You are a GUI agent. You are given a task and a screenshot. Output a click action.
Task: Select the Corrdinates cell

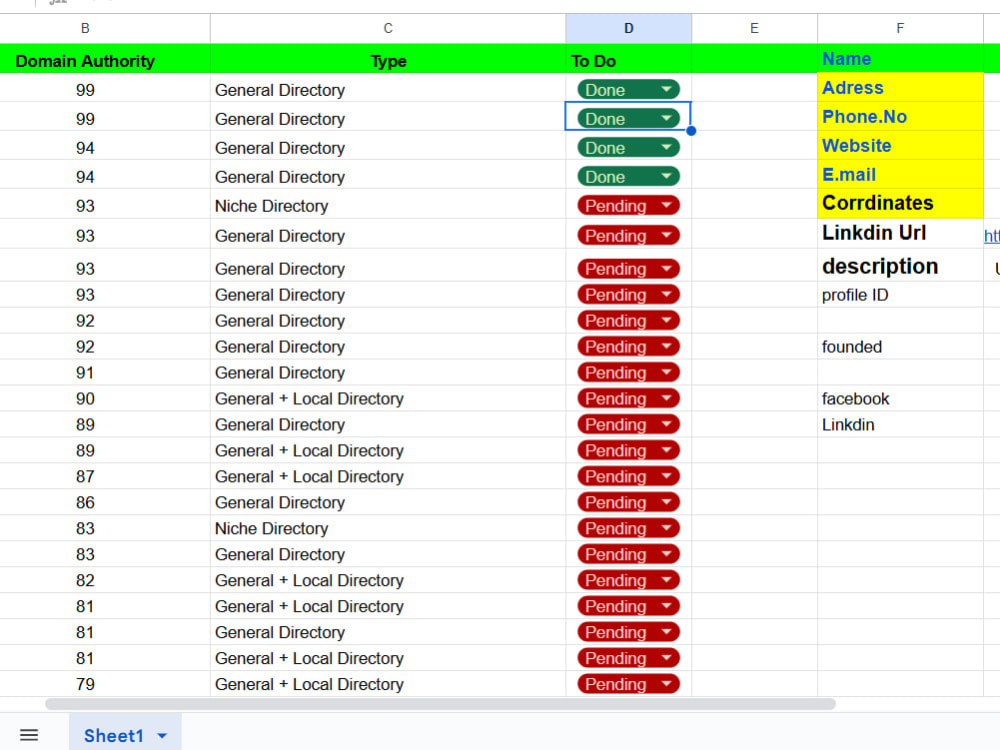[900, 203]
